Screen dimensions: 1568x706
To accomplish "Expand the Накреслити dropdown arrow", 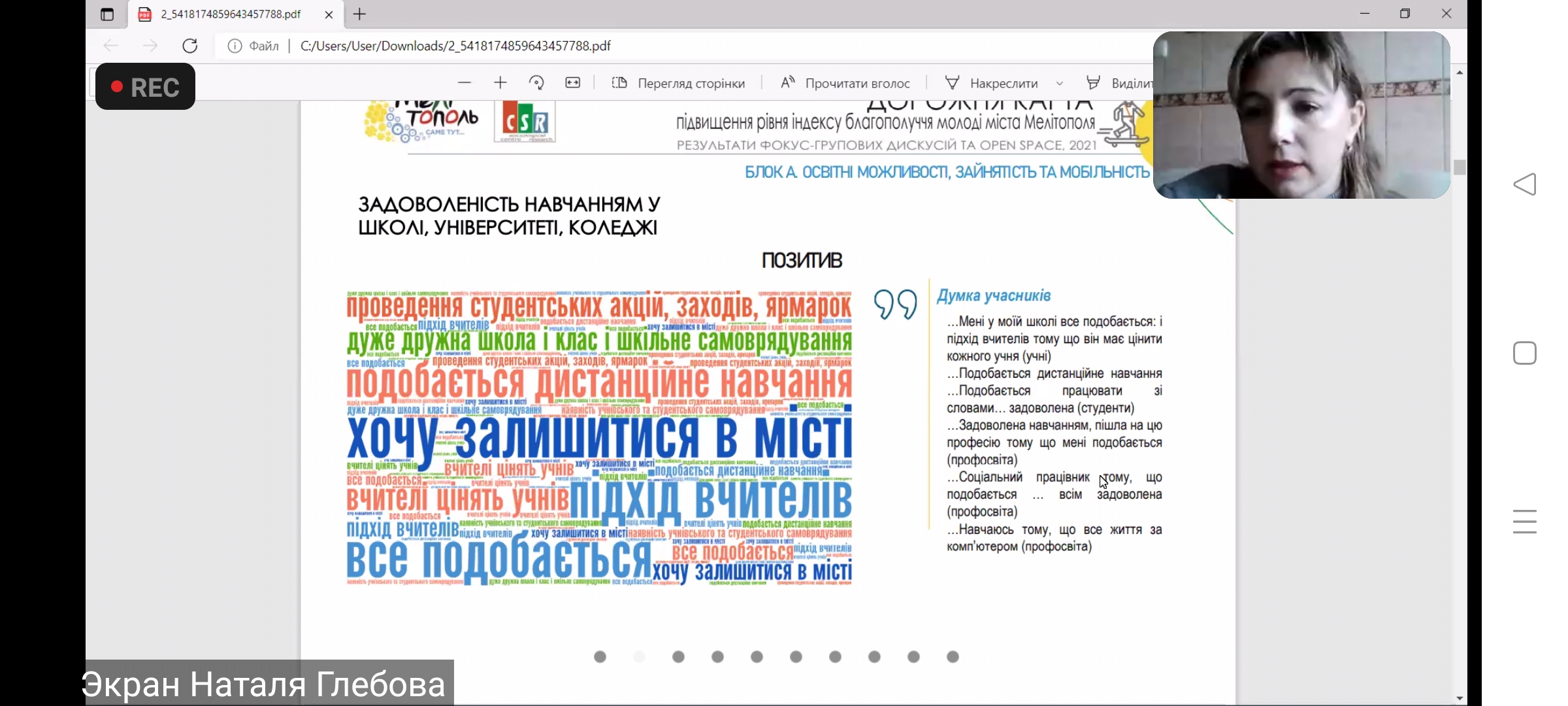I will (1060, 84).
